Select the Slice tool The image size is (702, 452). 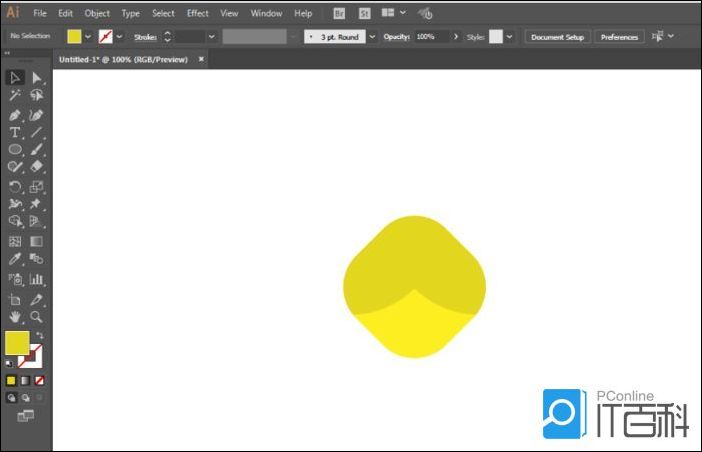click(37, 300)
